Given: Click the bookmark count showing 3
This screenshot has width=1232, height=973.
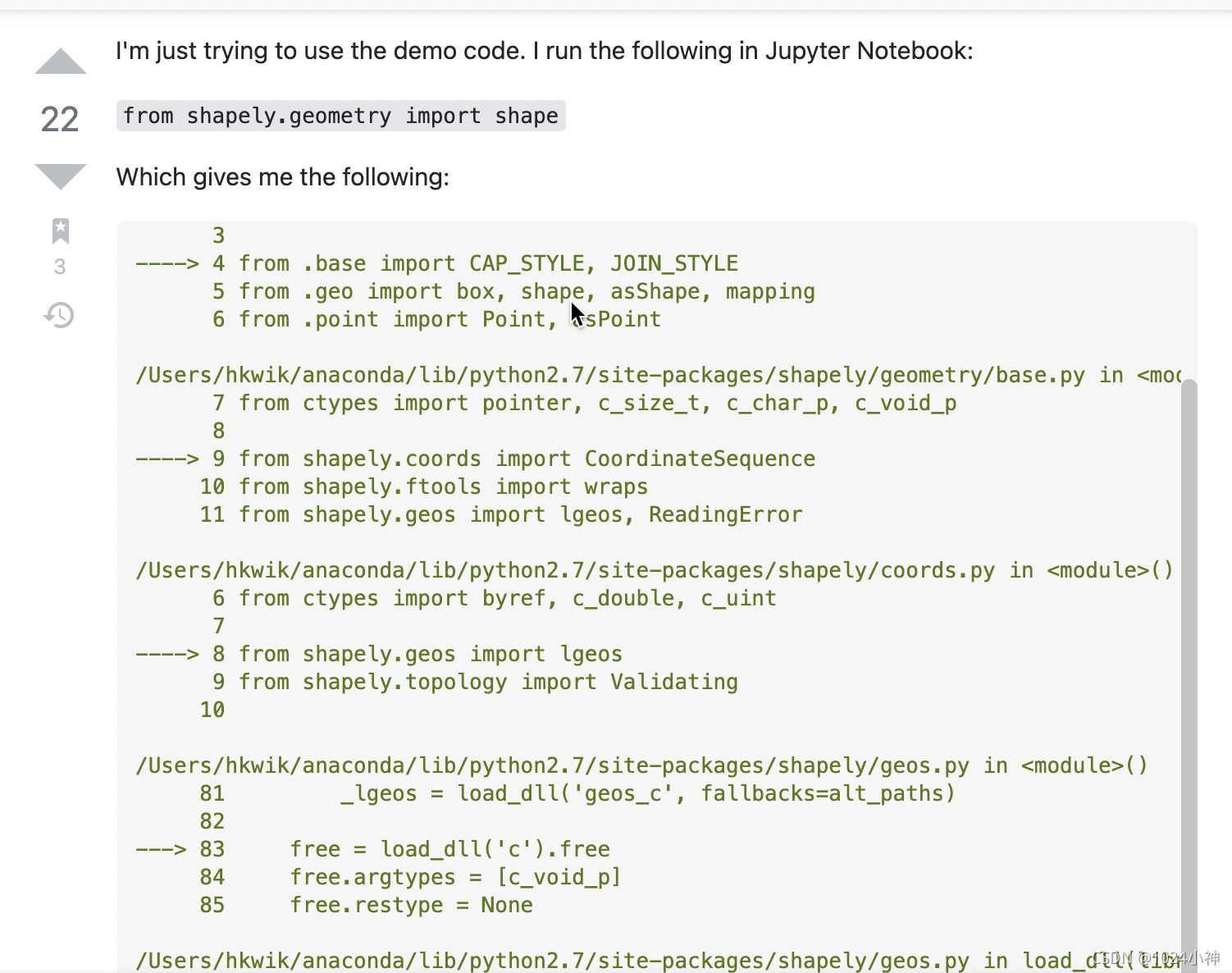Looking at the screenshot, I should click(60, 267).
